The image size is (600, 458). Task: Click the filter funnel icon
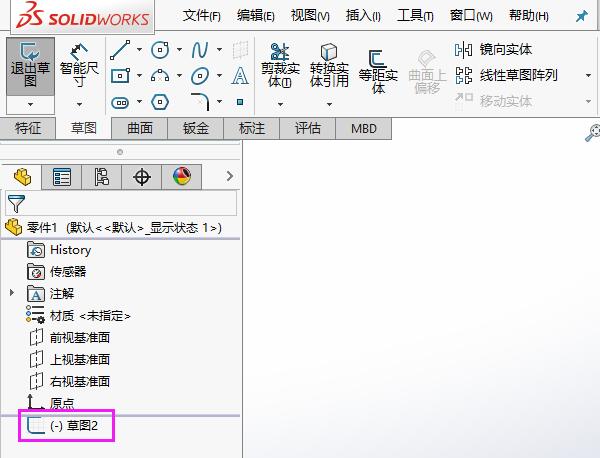coord(16,203)
